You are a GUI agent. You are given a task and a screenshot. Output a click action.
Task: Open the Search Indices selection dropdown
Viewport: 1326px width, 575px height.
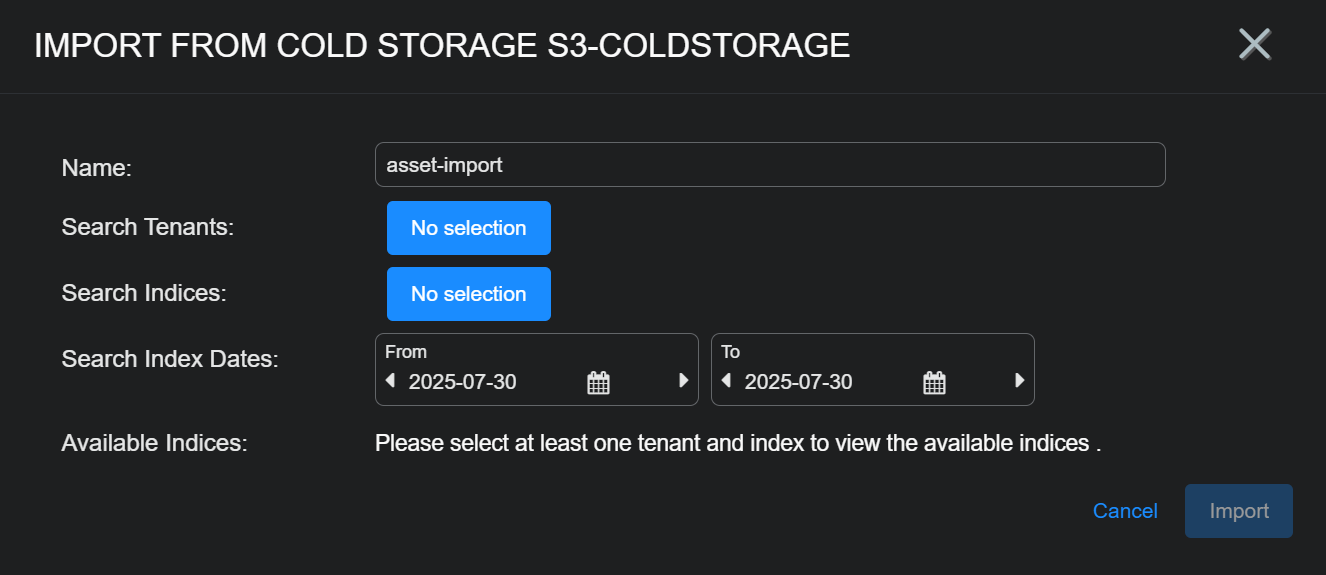(x=468, y=294)
